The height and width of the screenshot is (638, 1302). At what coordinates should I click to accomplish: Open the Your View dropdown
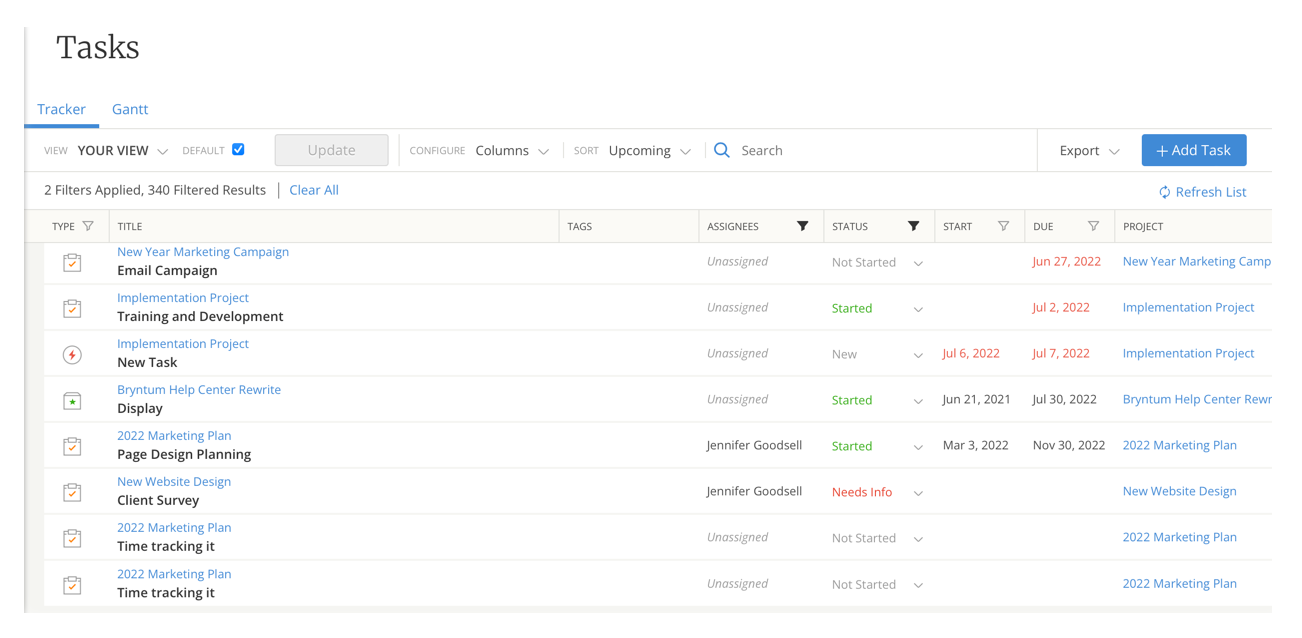[122, 151]
